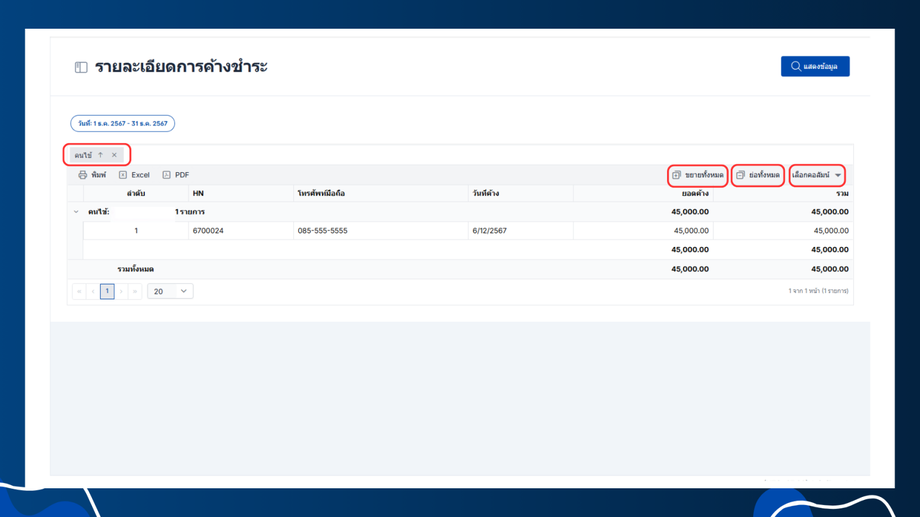Open the เลือกคอลัมน์ column chooser dropdown

click(x=817, y=175)
